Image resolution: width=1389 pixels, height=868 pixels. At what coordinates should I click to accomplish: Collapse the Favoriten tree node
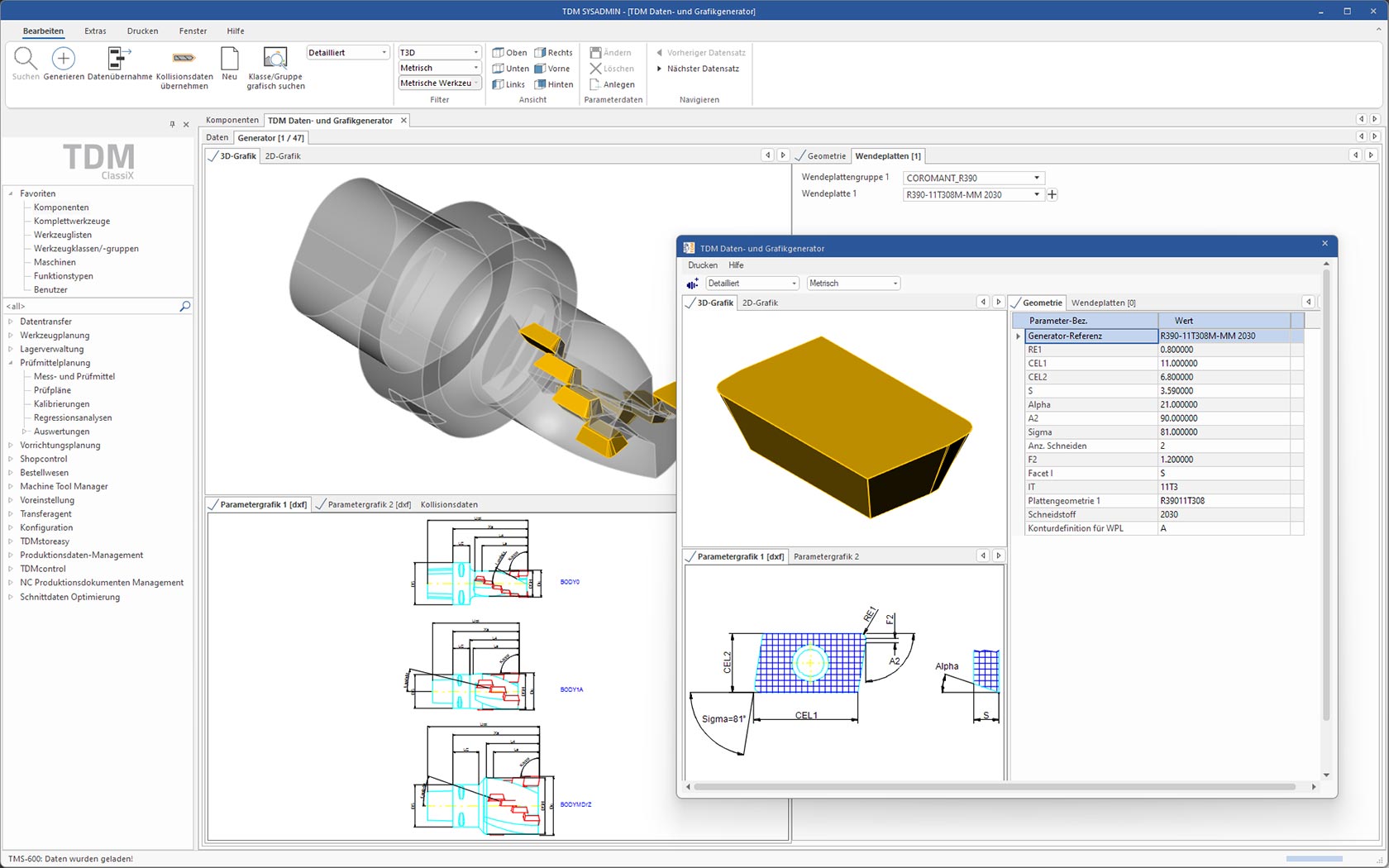pyautogui.click(x=11, y=193)
